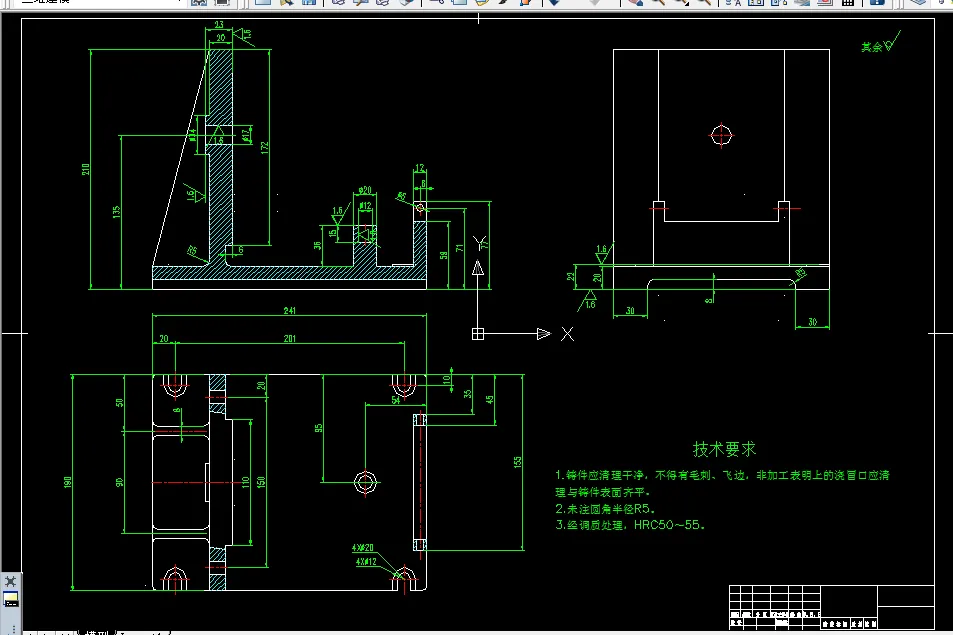Select the 10 dimension text
The width and height of the screenshot is (953, 635).
pyautogui.click(x=447, y=380)
